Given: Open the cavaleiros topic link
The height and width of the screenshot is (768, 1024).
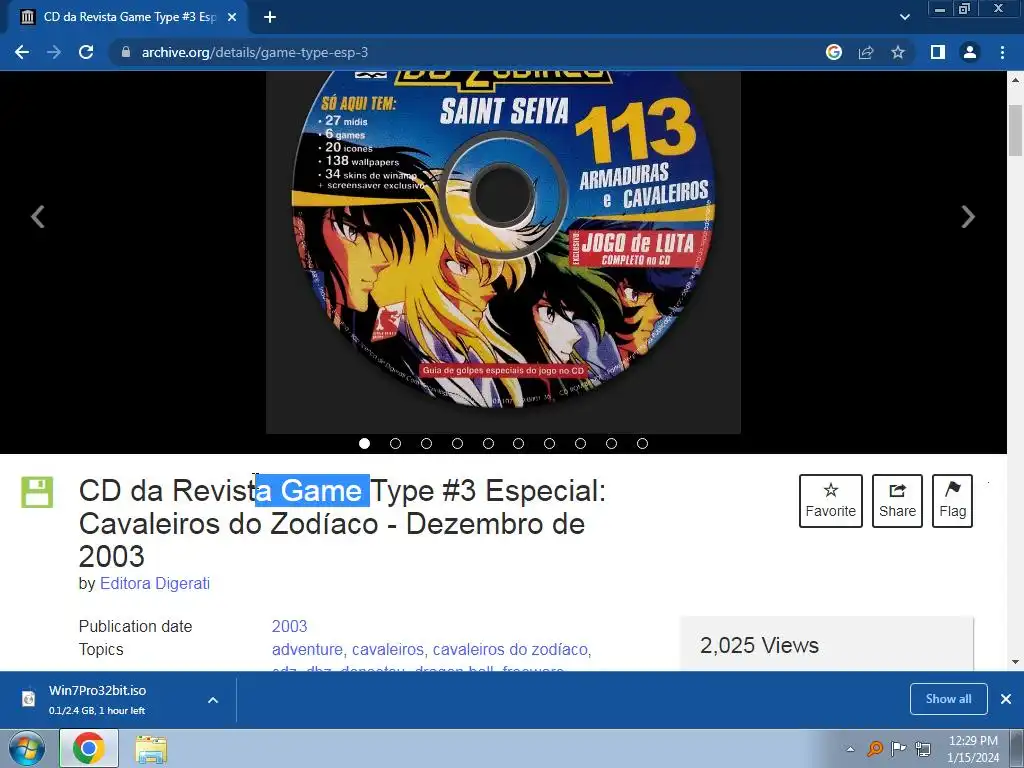Looking at the screenshot, I should (388, 650).
